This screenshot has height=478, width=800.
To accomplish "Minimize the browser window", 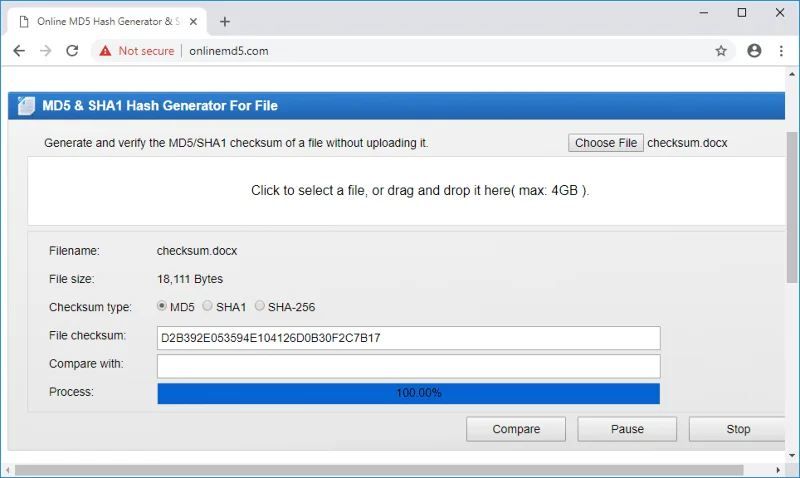I will [704, 12].
